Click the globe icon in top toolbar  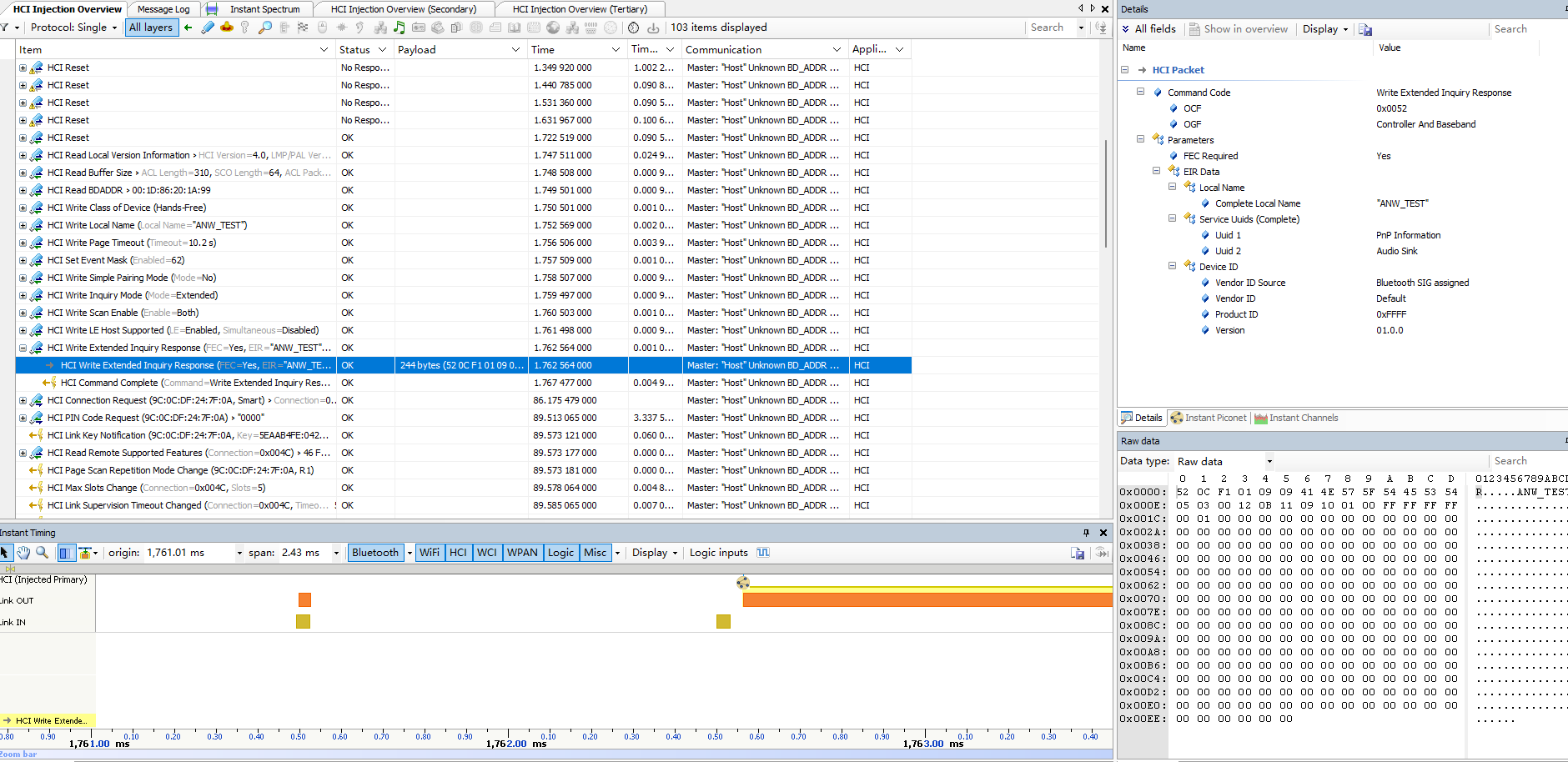click(553, 28)
